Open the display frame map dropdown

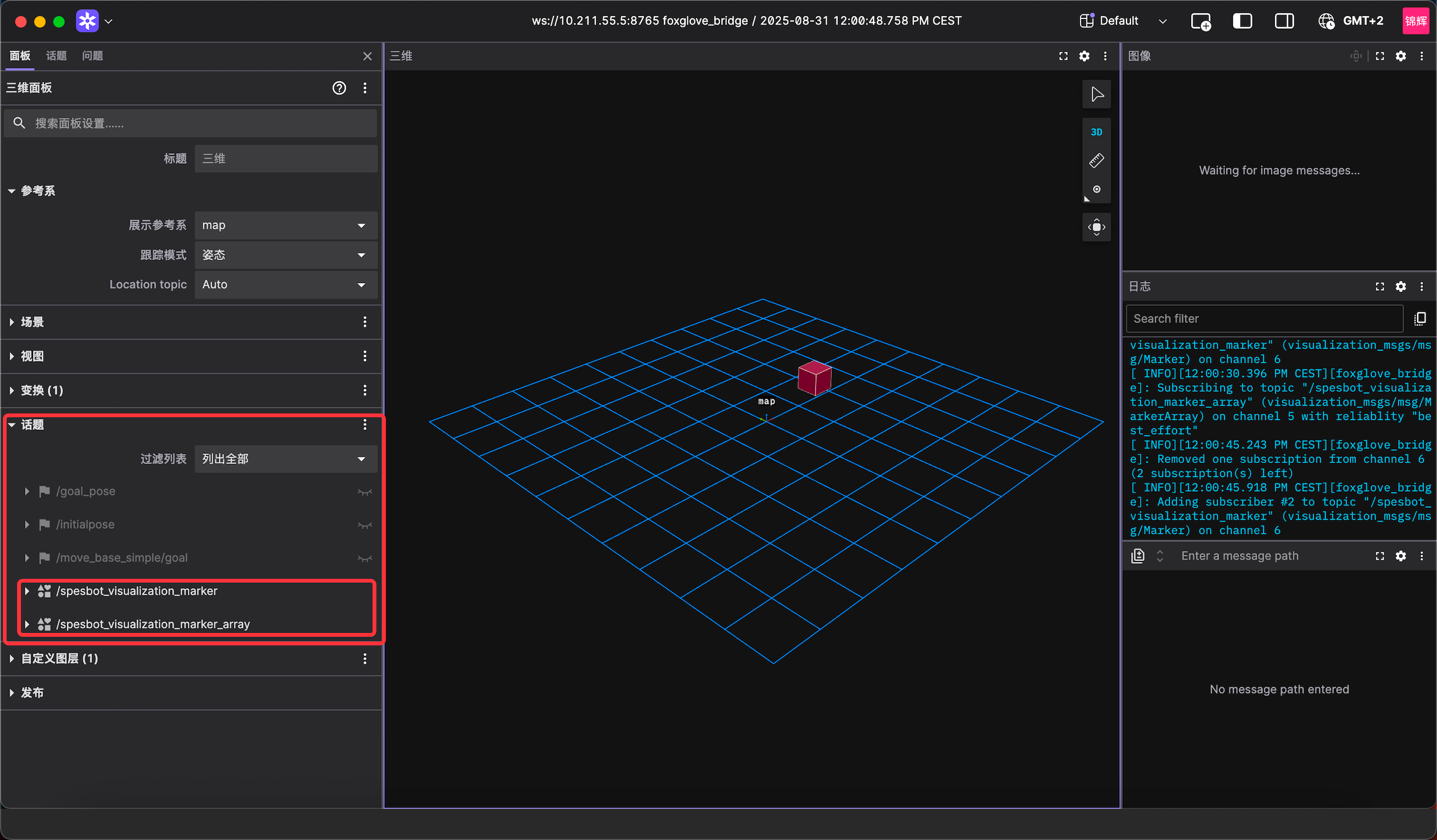coord(285,225)
